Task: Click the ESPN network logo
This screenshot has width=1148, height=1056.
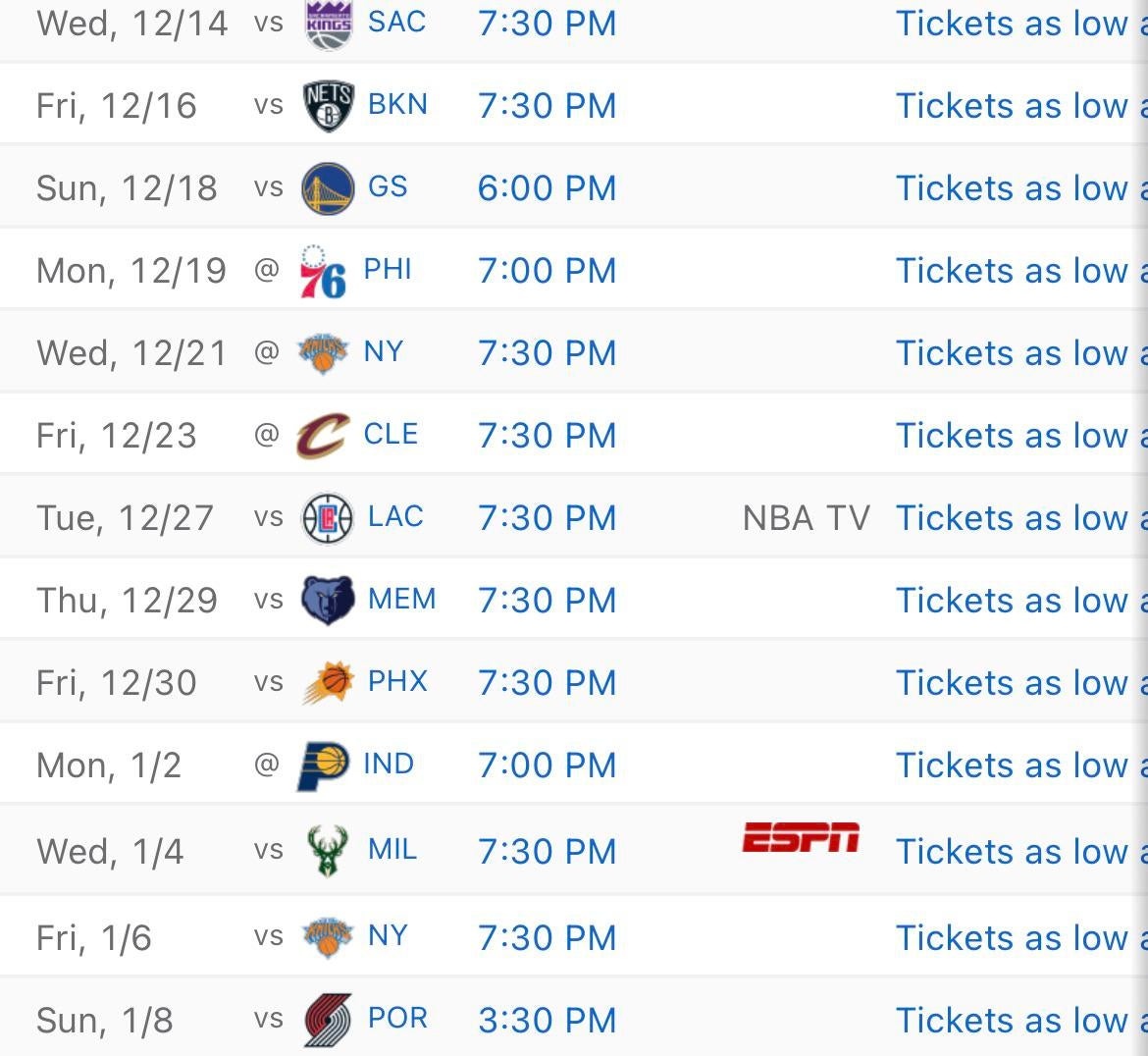Action: [801, 838]
